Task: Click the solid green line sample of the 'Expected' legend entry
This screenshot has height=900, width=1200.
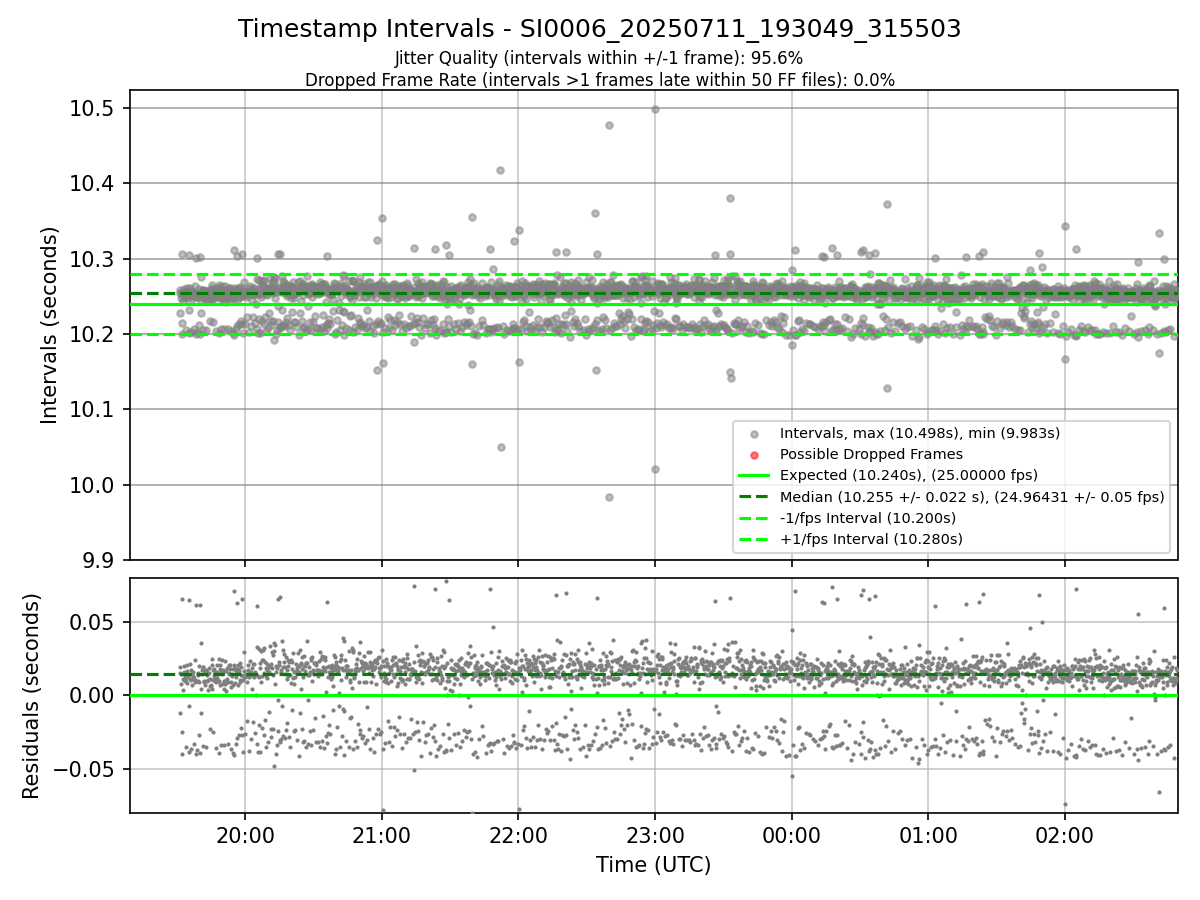Action: [x=754, y=476]
